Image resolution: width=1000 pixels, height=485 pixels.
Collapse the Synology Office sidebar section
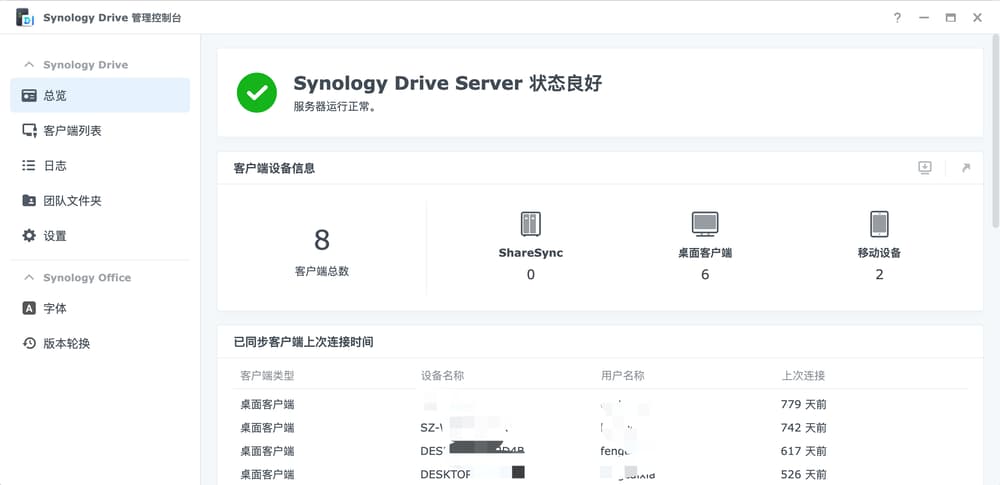[29, 278]
